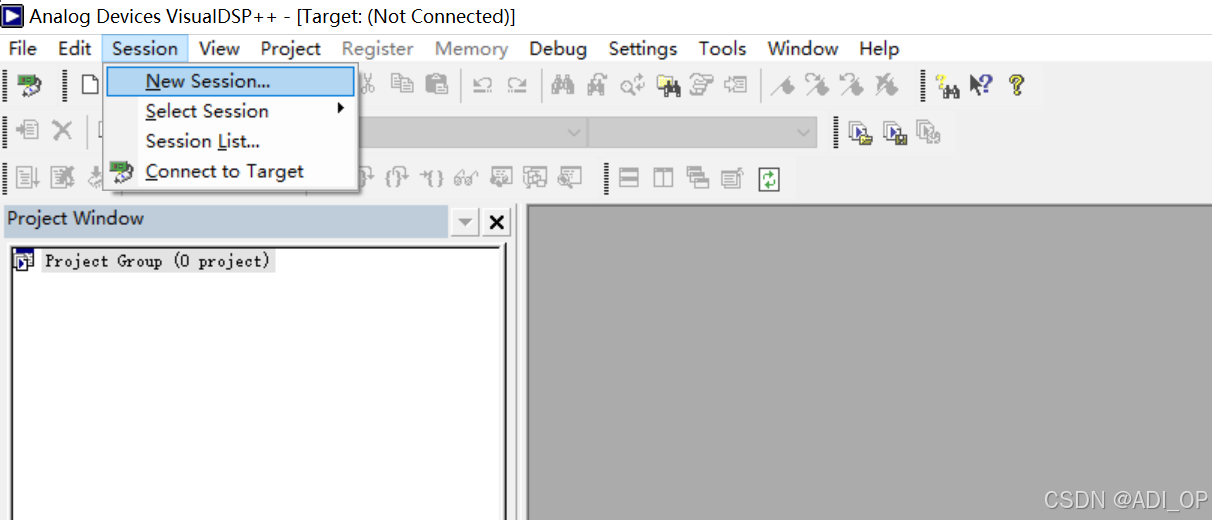1212x520 pixels.
Task: Click the Project Window title bar
Action: tap(226, 219)
